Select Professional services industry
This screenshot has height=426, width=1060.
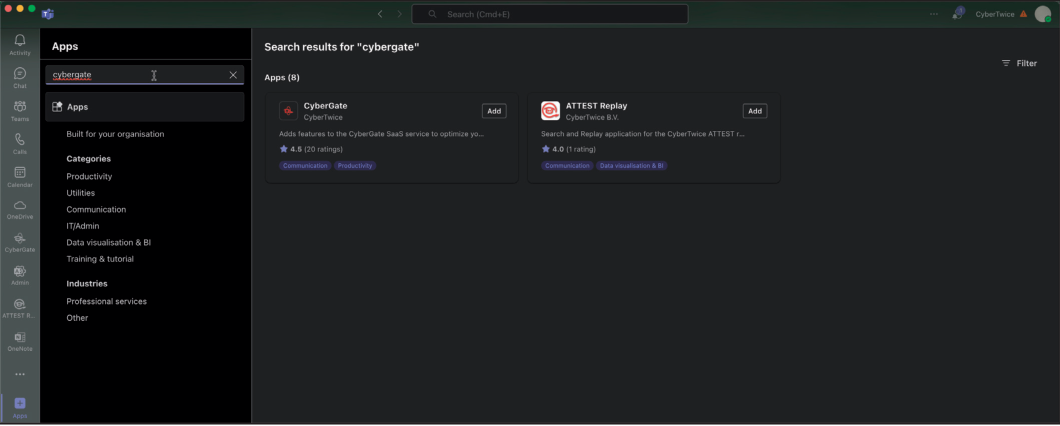pyautogui.click(x=106, y=302)
